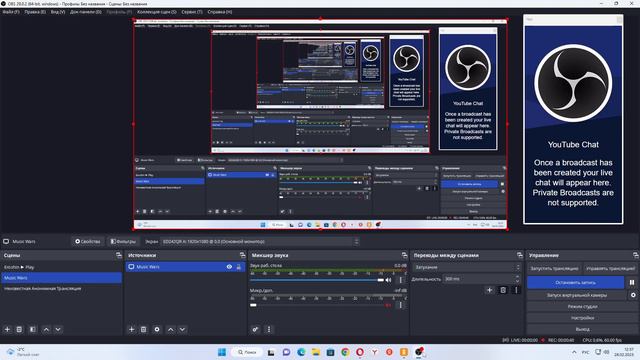Undock the Scenes panel via its header icon

pos(119,255)
